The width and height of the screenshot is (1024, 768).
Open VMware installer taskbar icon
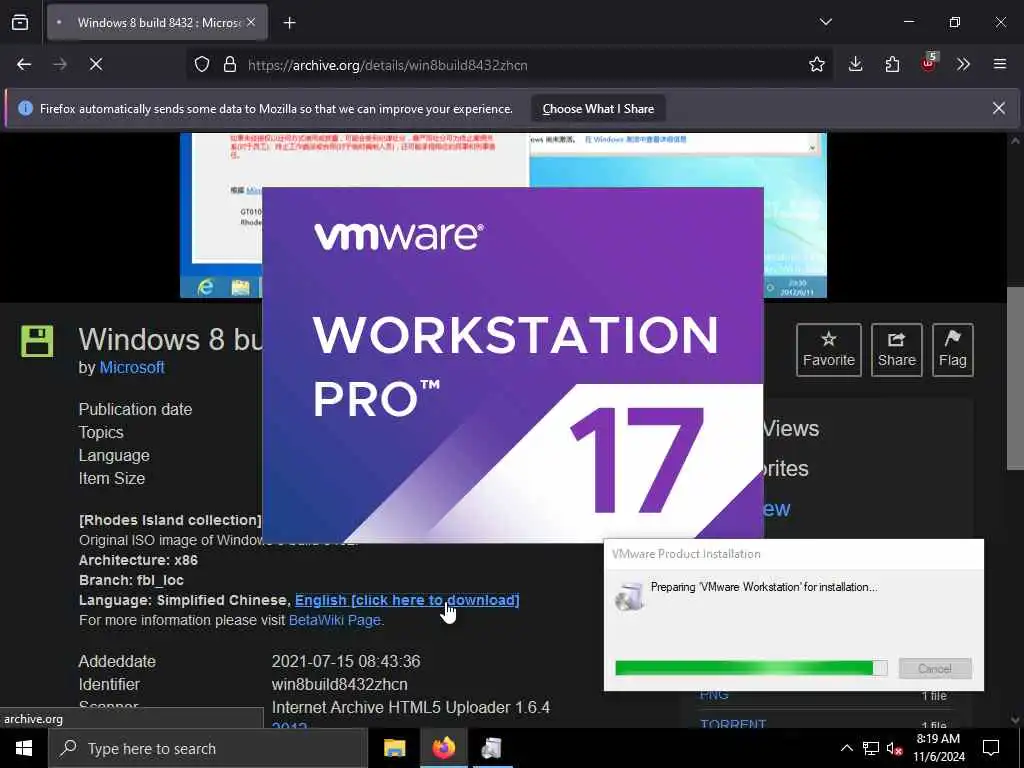pos(492,748)
